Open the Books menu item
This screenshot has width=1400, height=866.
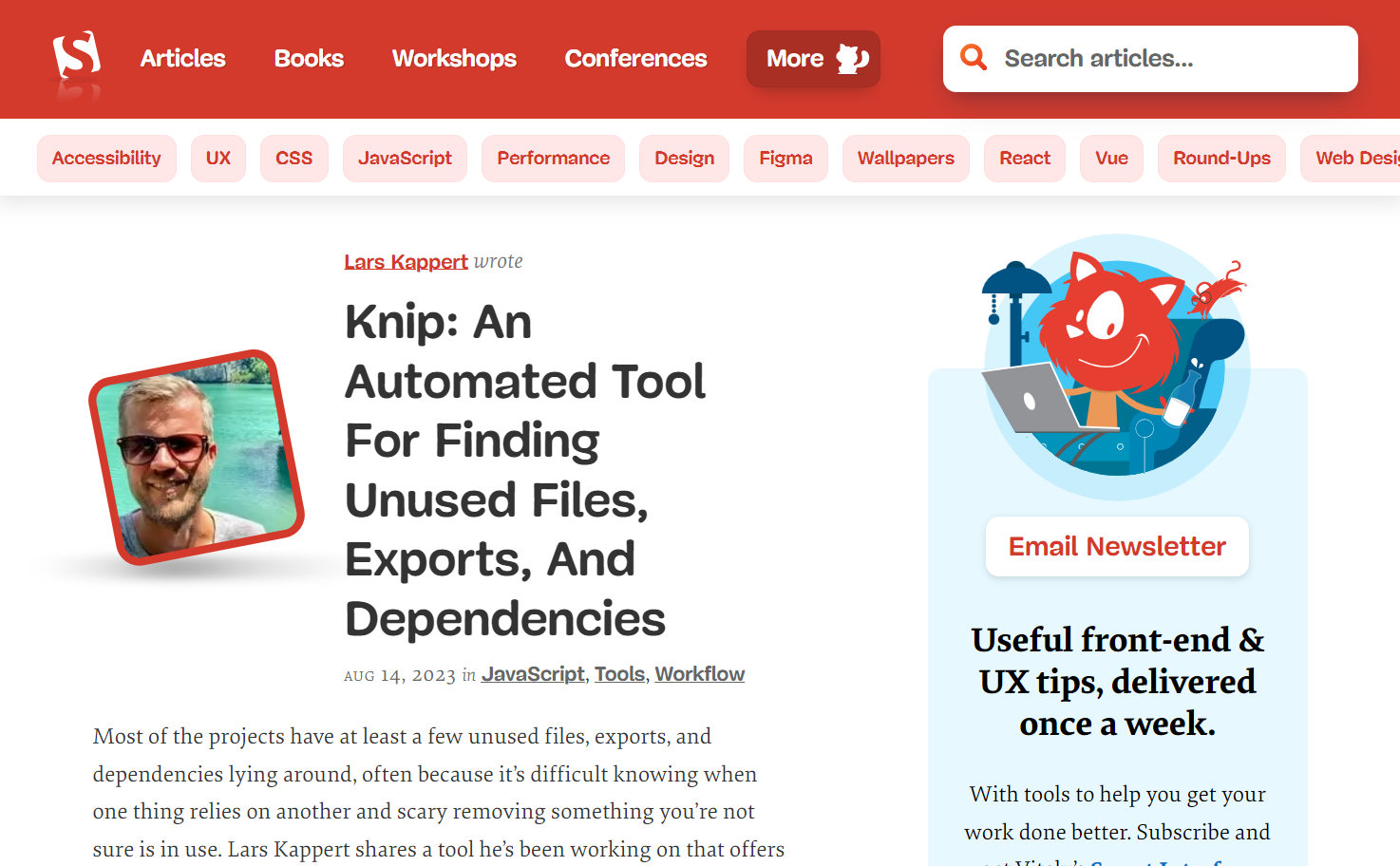coord(309,59)
